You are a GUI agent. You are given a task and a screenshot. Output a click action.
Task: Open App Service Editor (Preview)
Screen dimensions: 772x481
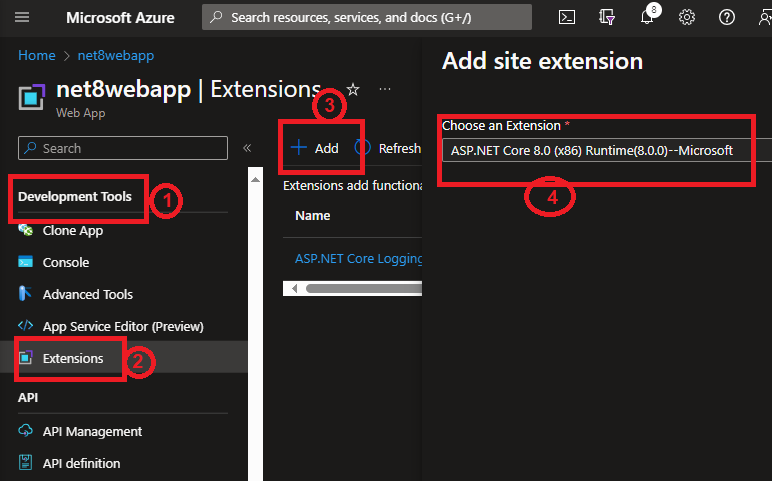click(123, 326)
